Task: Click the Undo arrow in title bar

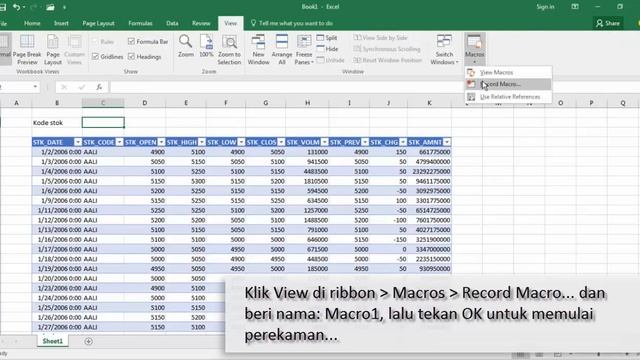Action: [16, 7]
